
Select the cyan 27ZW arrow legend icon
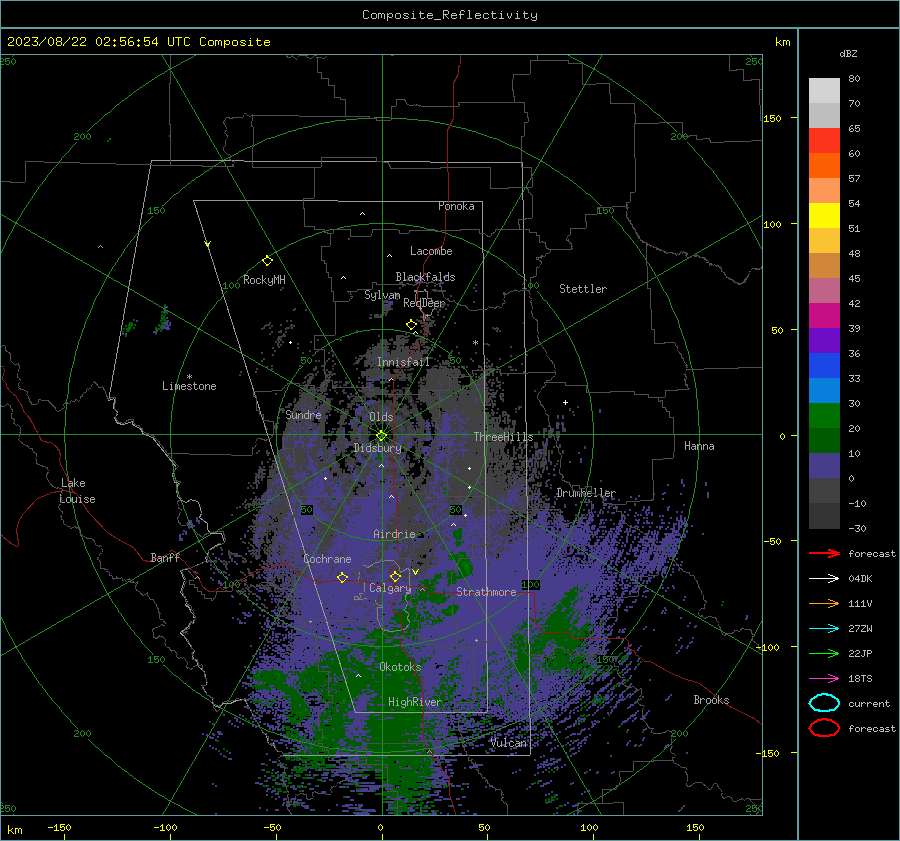(824, 629)
